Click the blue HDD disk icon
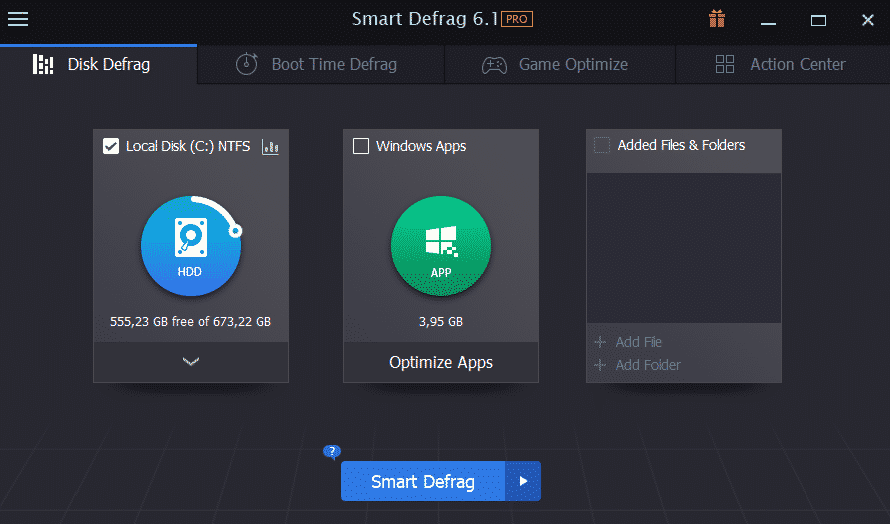This screenshot has width=890, height=524. coord(190,246)
